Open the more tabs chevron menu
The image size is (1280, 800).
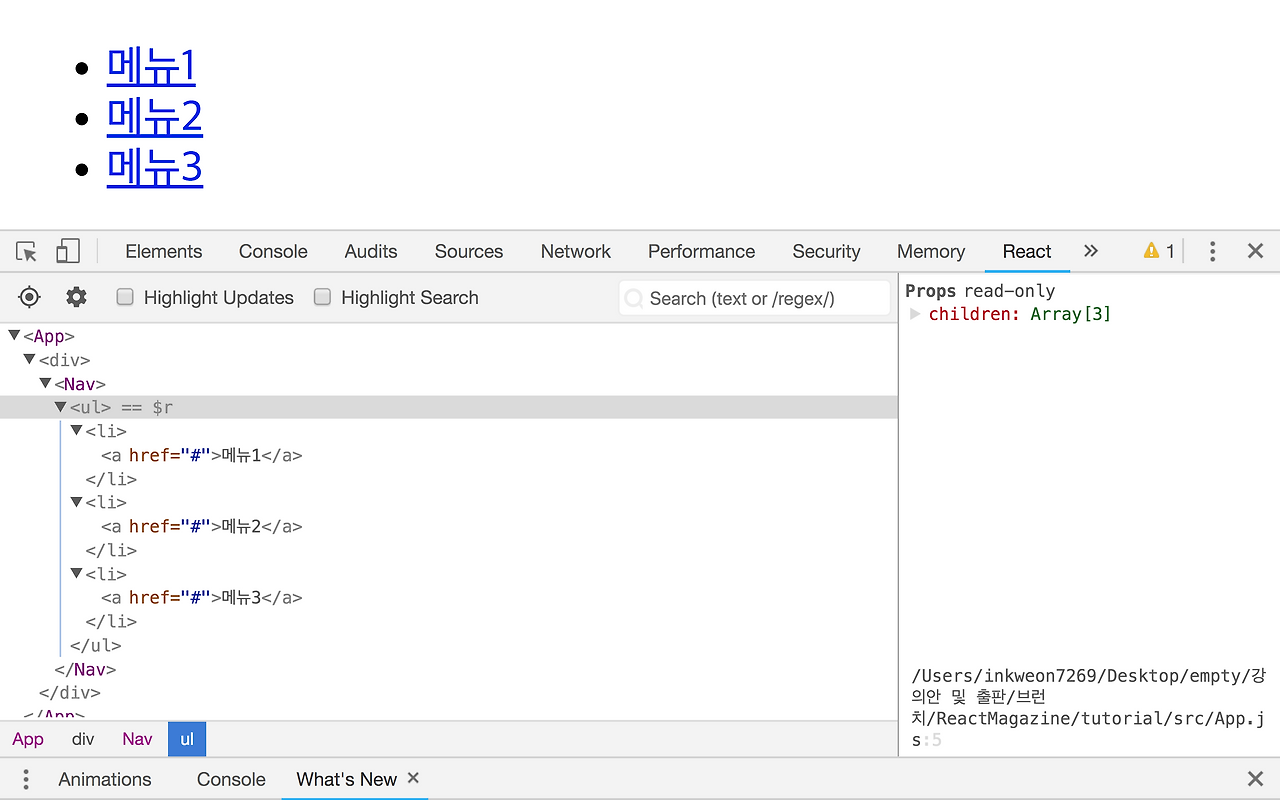coord(1091,251)
